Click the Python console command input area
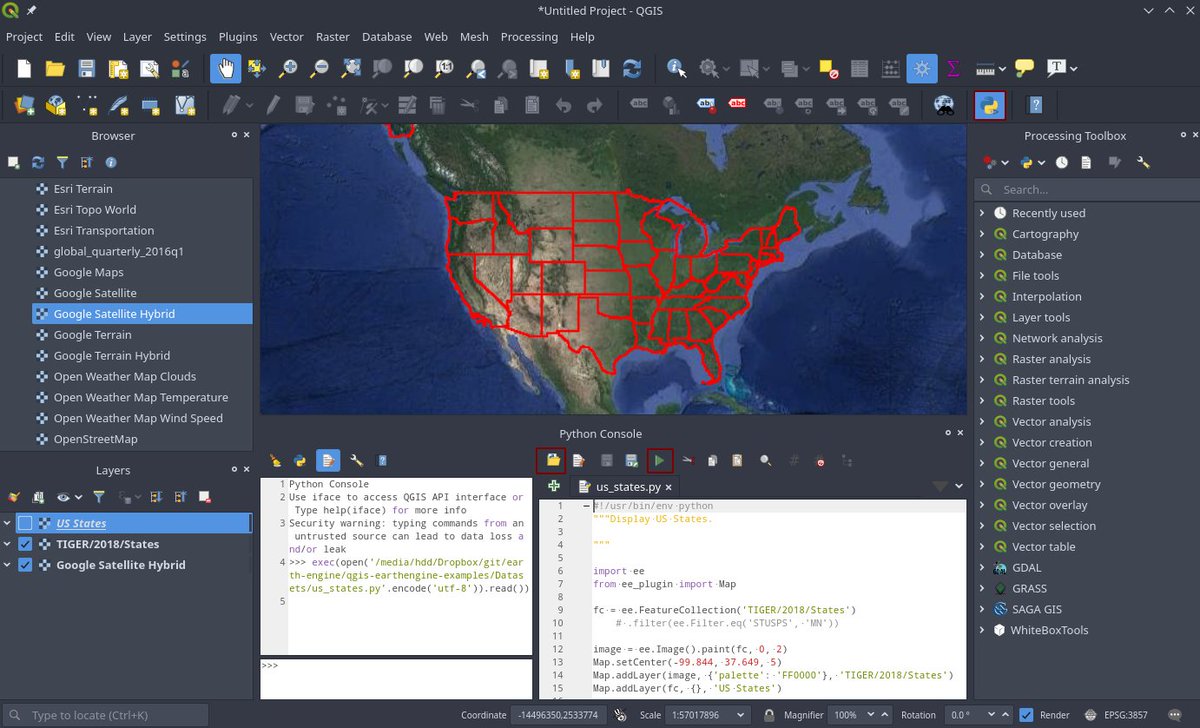This screenshot has height=728, width=1200. pos(396,679)
